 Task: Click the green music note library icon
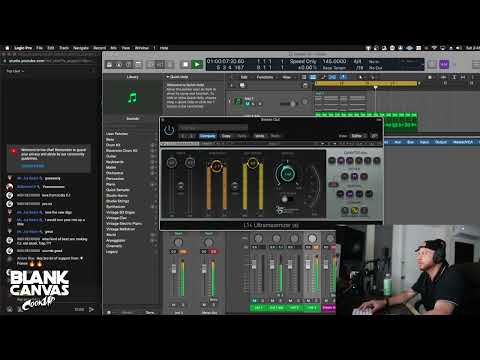click(132, 98)
